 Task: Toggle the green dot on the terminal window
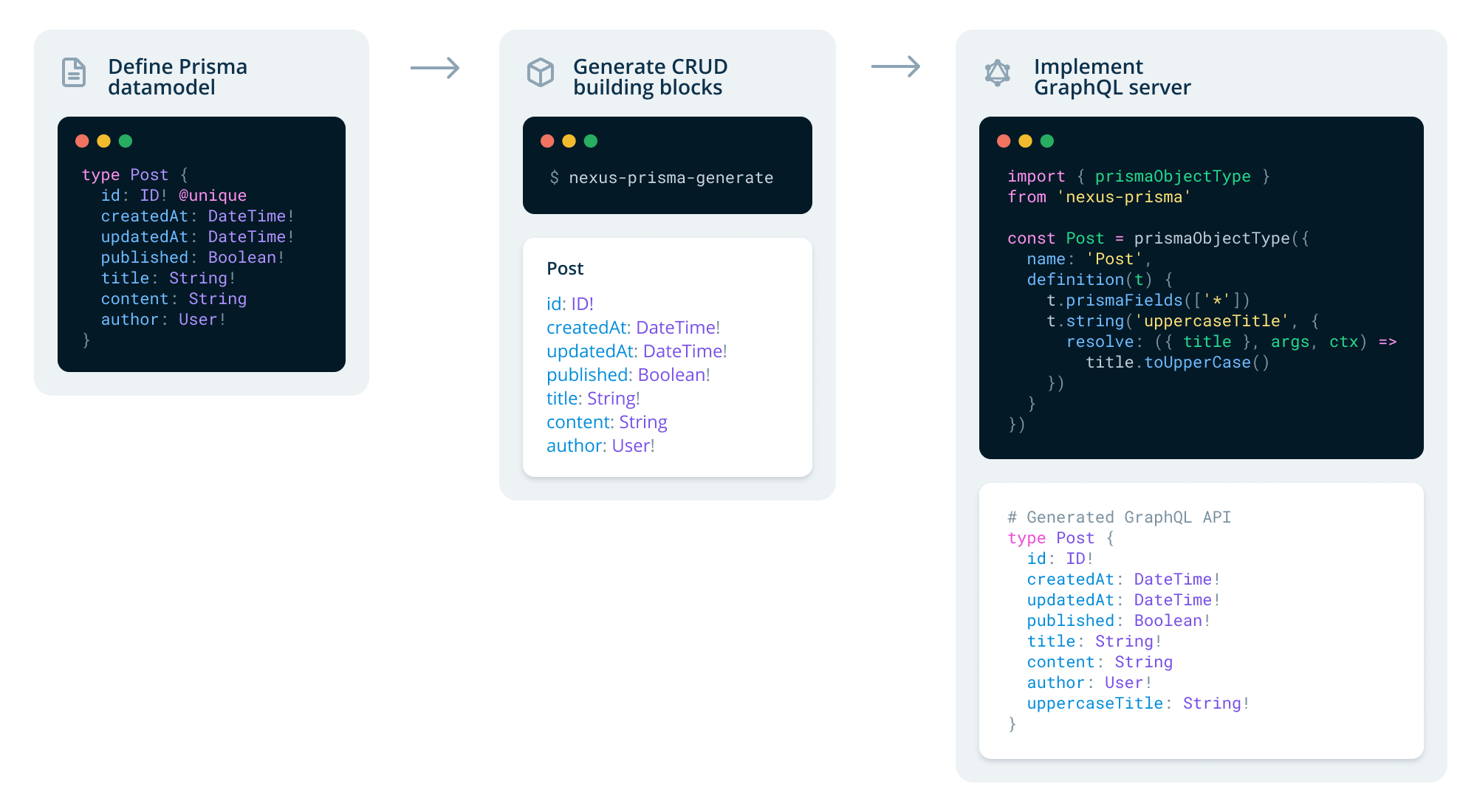click(x=590, y=140)
